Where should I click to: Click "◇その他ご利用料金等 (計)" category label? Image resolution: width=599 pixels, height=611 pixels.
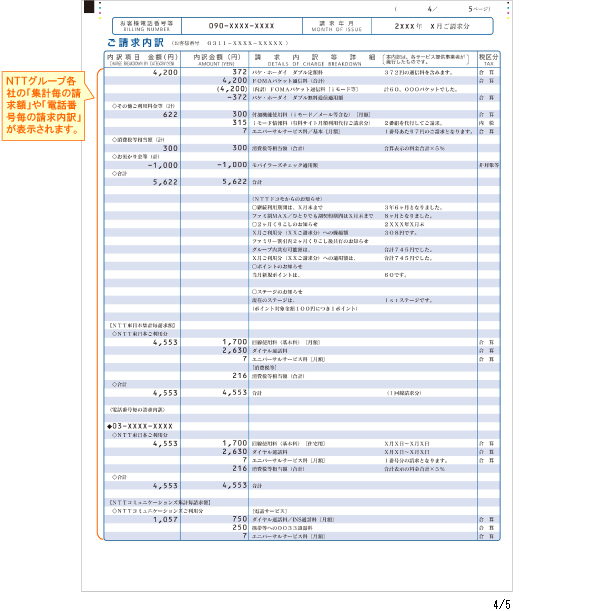point(143,106)
